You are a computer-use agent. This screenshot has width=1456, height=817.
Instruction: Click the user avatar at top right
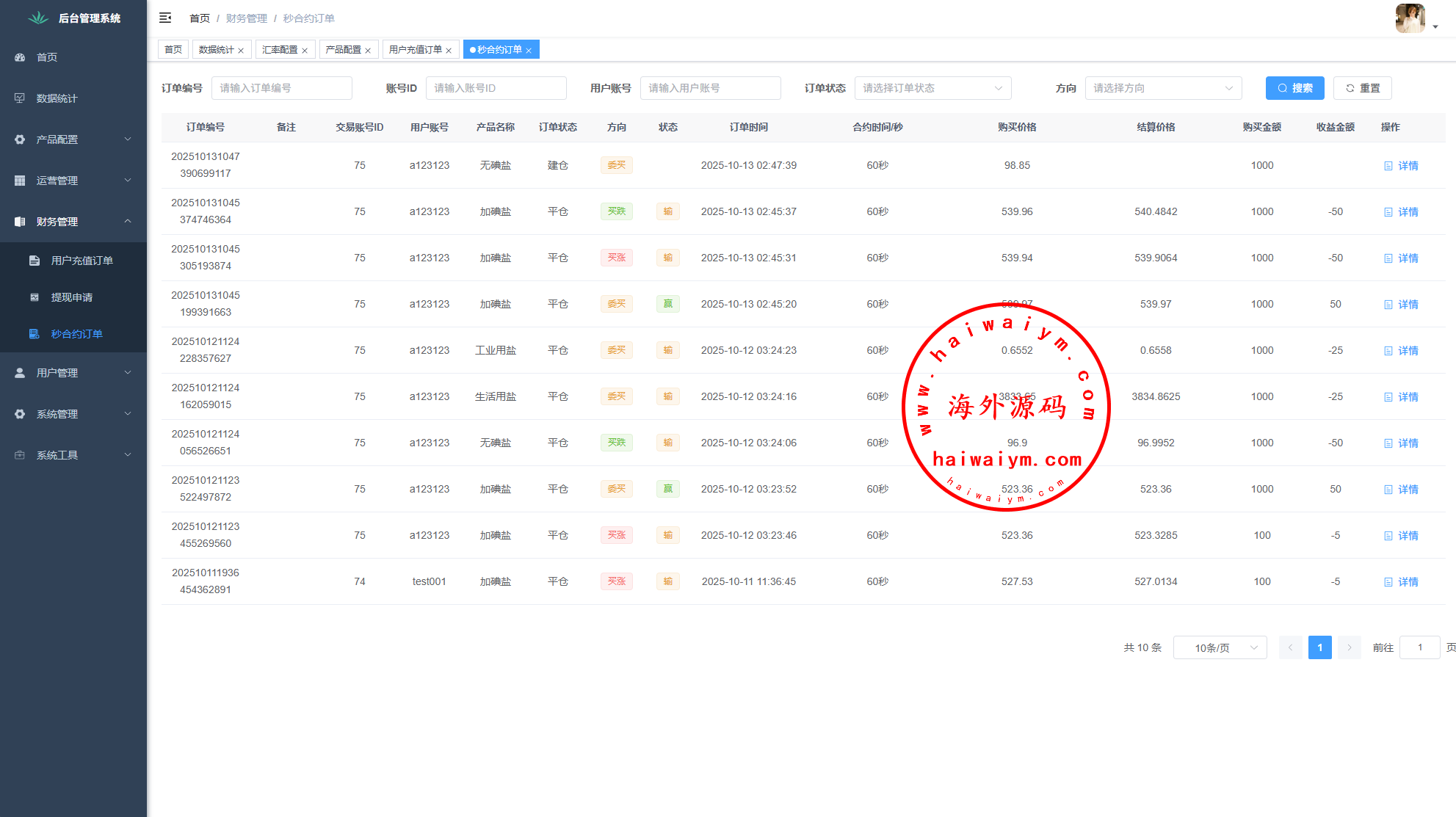[x=1410, y=18]
